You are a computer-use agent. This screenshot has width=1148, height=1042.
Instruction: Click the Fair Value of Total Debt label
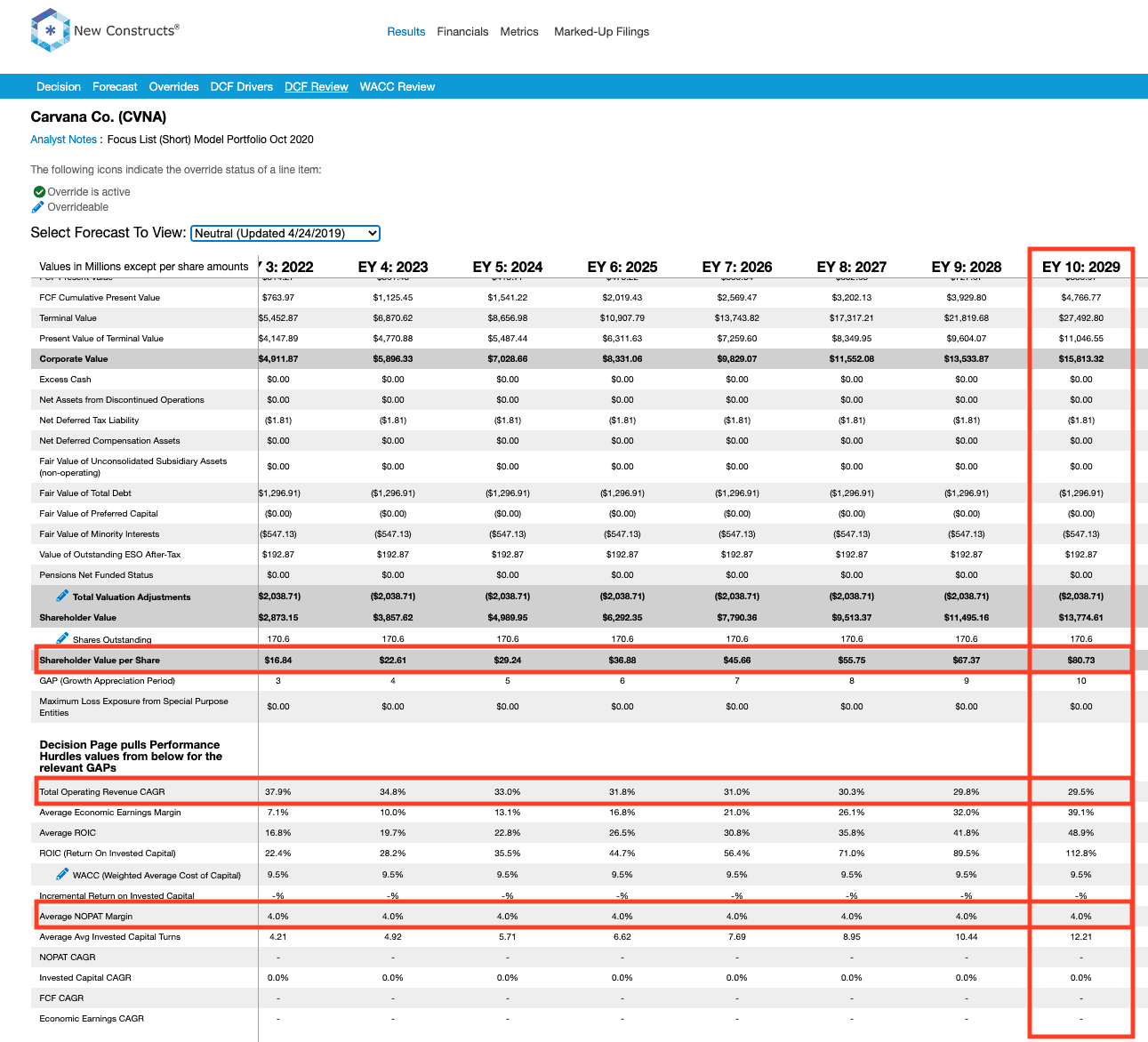85,493
